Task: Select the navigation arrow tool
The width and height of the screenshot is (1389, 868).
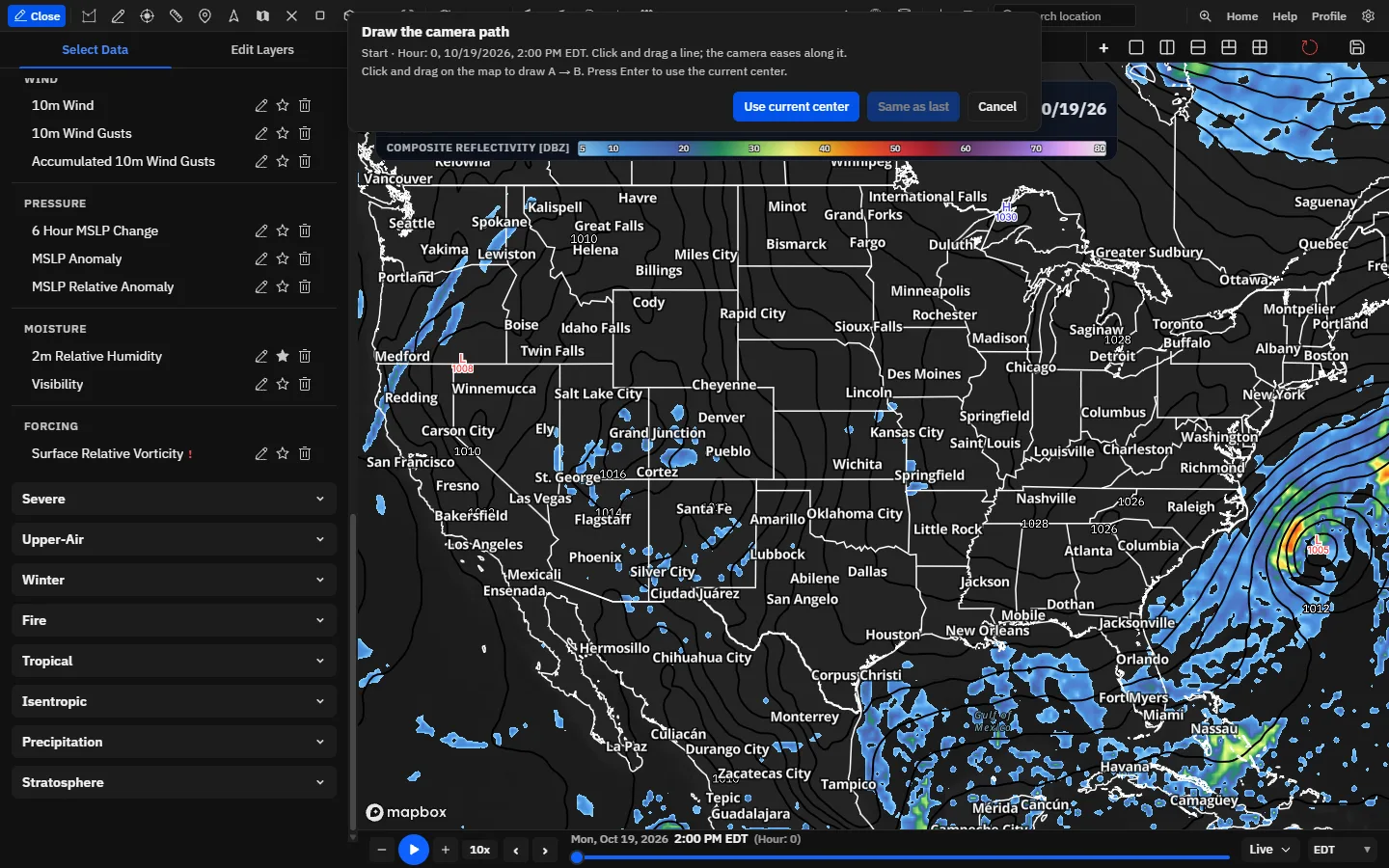Action: coord(233,16)
